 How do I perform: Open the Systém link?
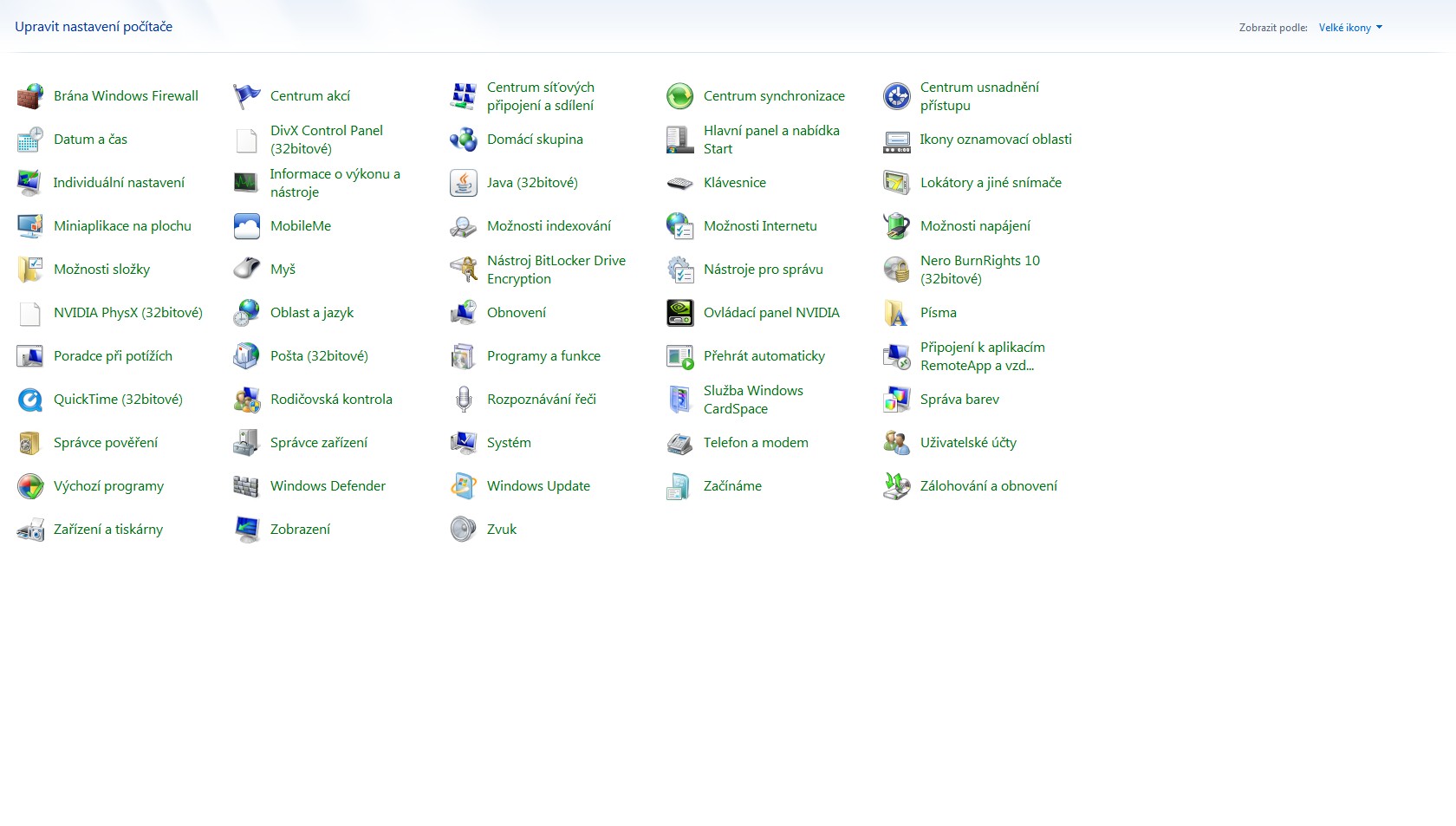(509, 443)
